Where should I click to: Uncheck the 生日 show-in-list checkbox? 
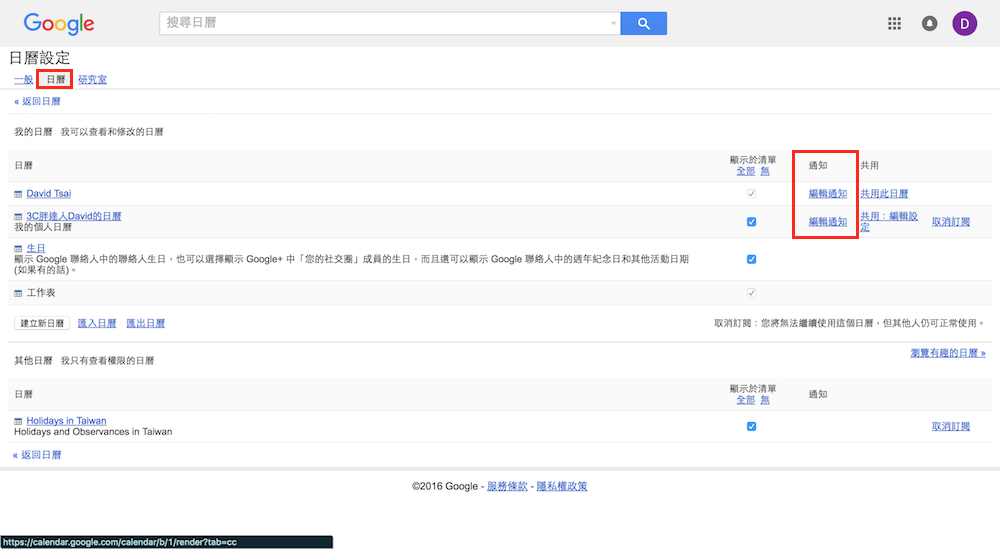(751, 259)
